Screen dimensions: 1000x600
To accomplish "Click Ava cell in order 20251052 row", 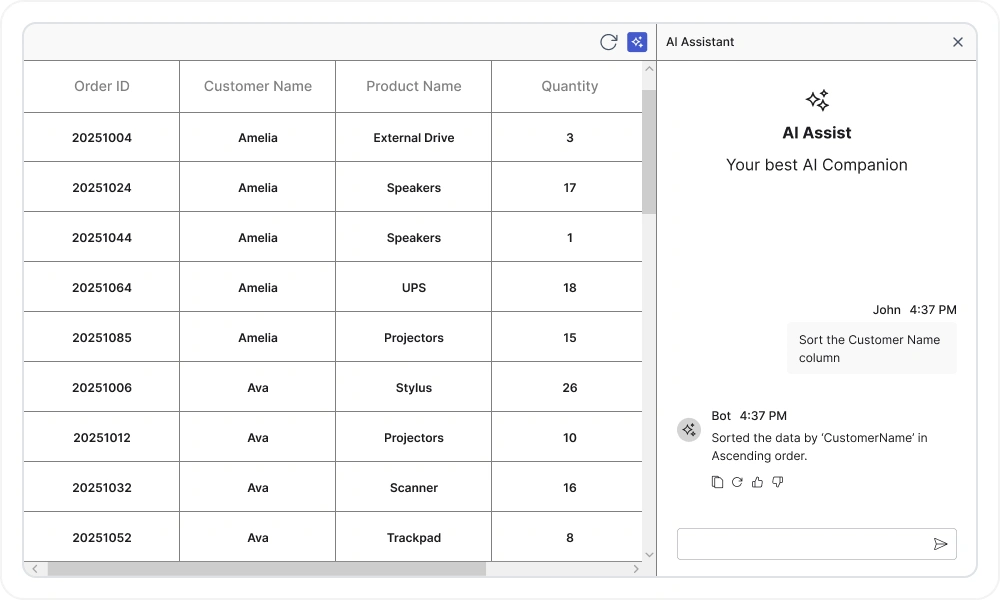I will click(258, 538).
